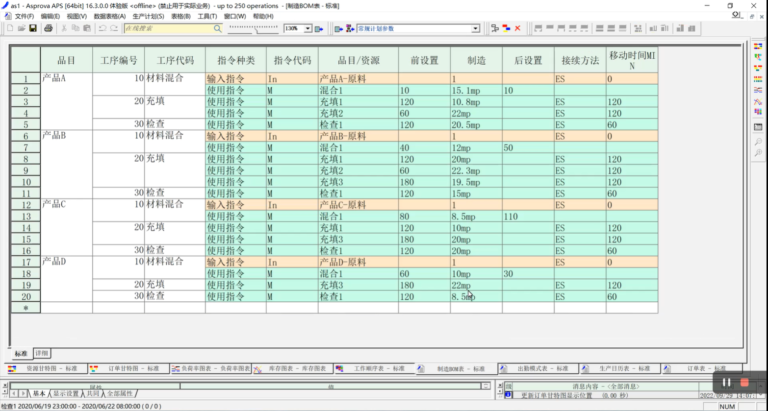
Task: Open the 窗口(W) menu
Action: (235, 16)
